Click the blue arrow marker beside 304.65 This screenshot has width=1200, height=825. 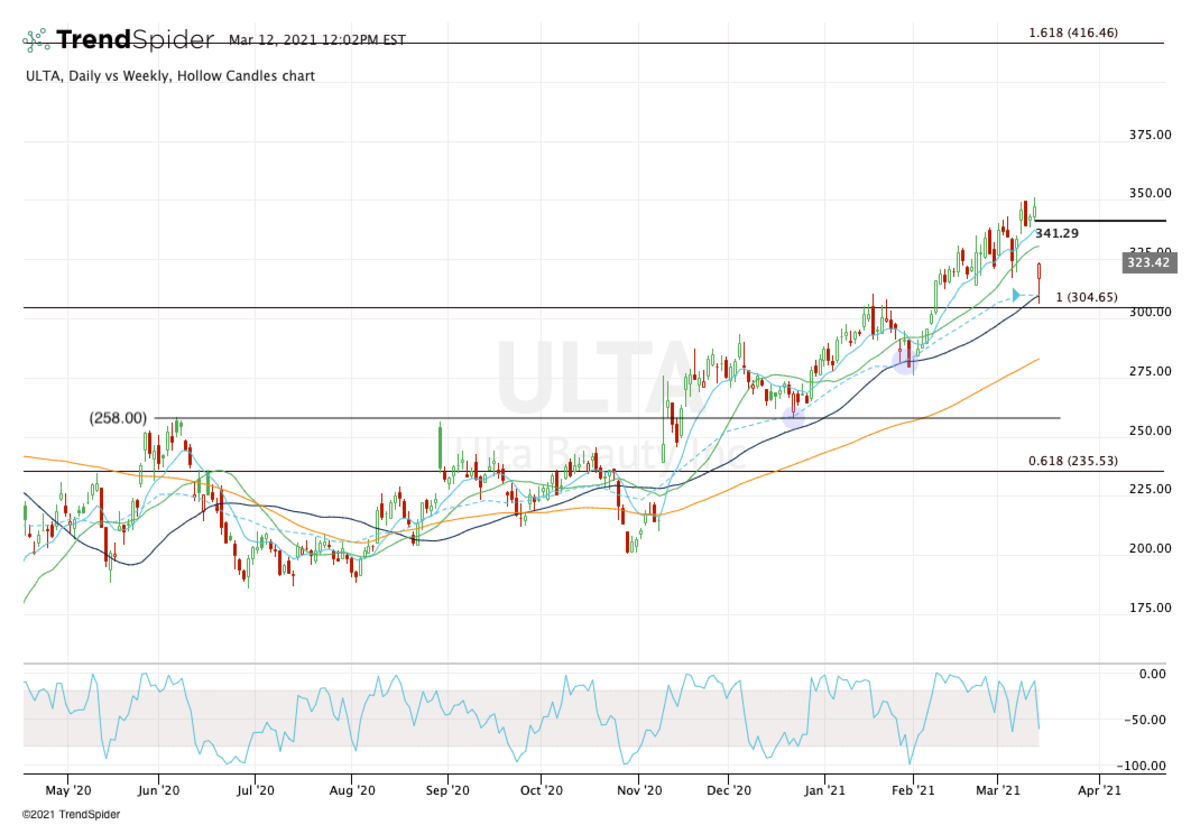[x=1016, y=295]
